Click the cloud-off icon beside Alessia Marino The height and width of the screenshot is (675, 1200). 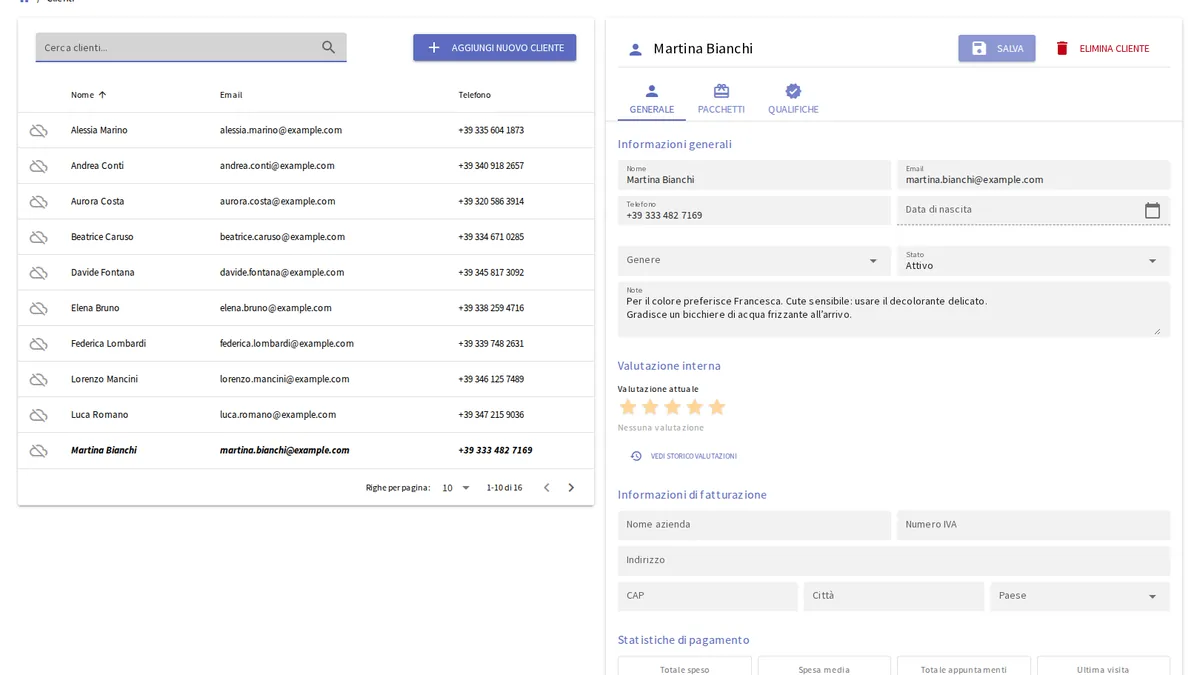pyautogui.click(x=38, y=130)
